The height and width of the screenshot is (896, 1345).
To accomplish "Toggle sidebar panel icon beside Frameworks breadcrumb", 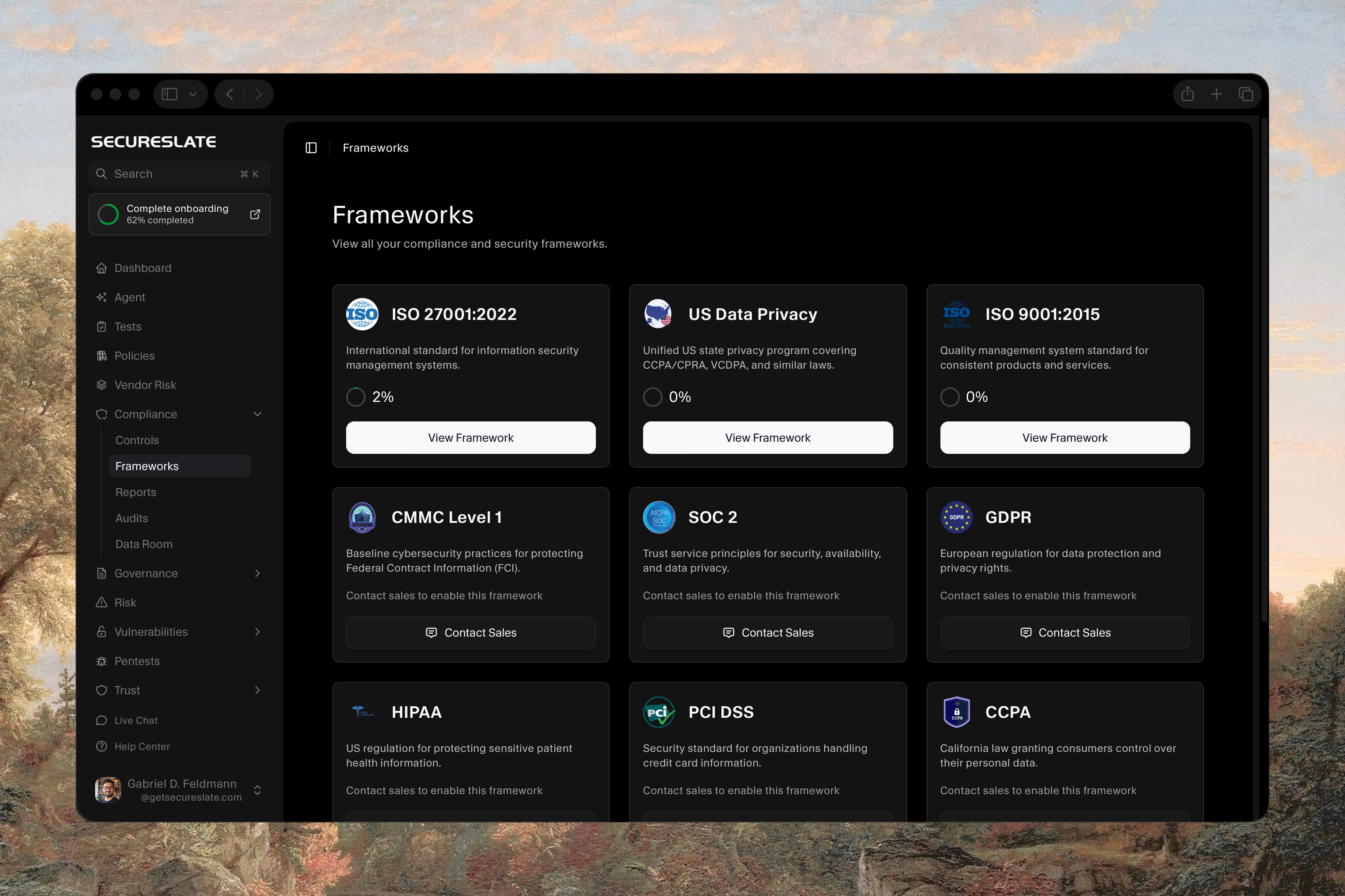I will point(311,148).
